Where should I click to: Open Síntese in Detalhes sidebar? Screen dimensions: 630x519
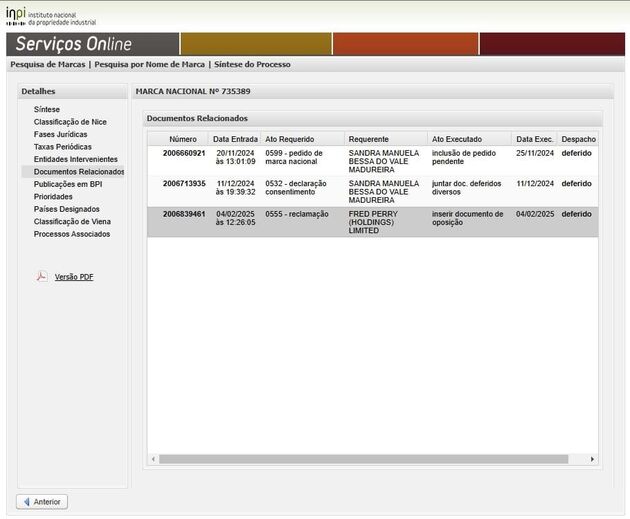(x=47, y=109)
